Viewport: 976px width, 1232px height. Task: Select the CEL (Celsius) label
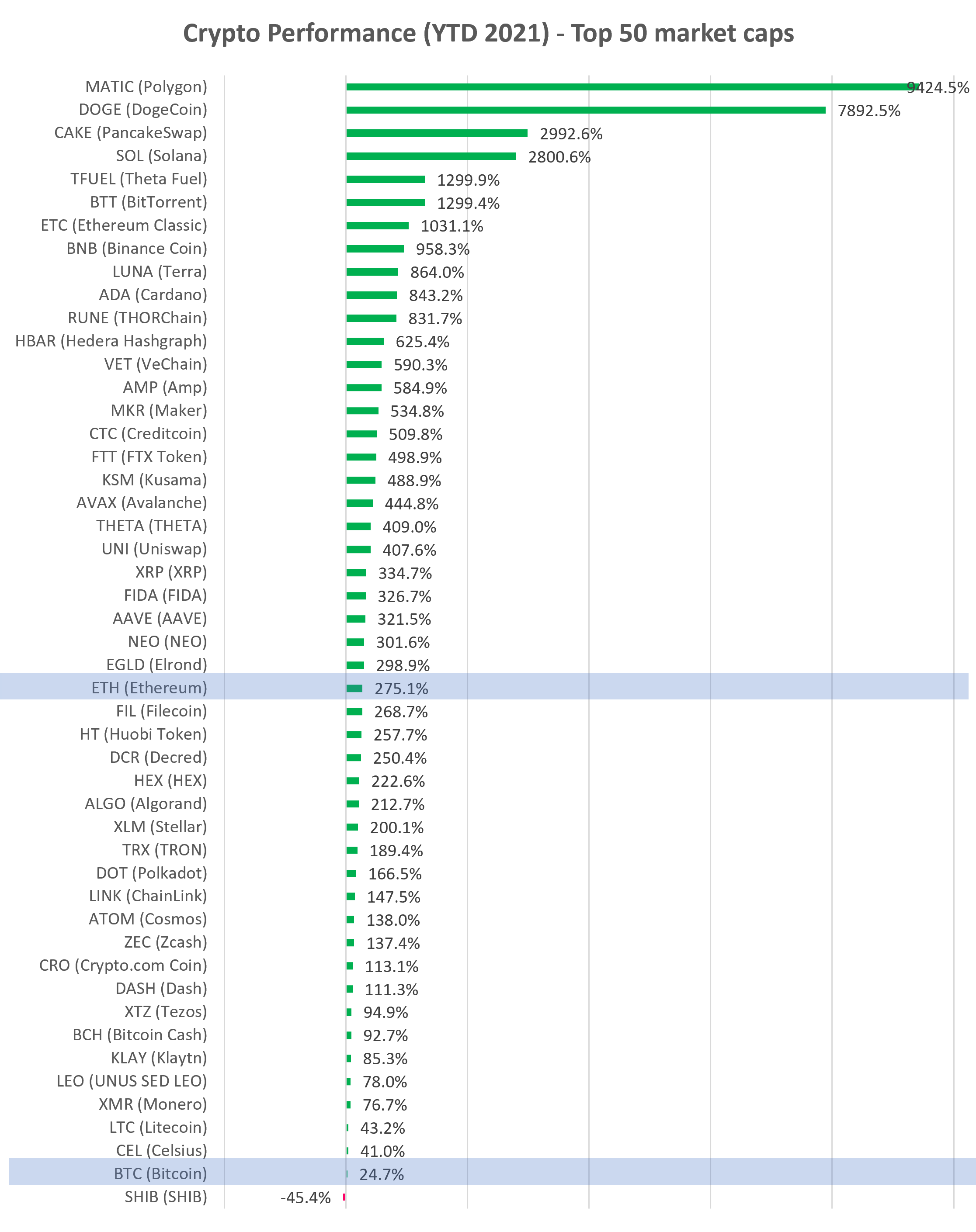pos(162,1150)
